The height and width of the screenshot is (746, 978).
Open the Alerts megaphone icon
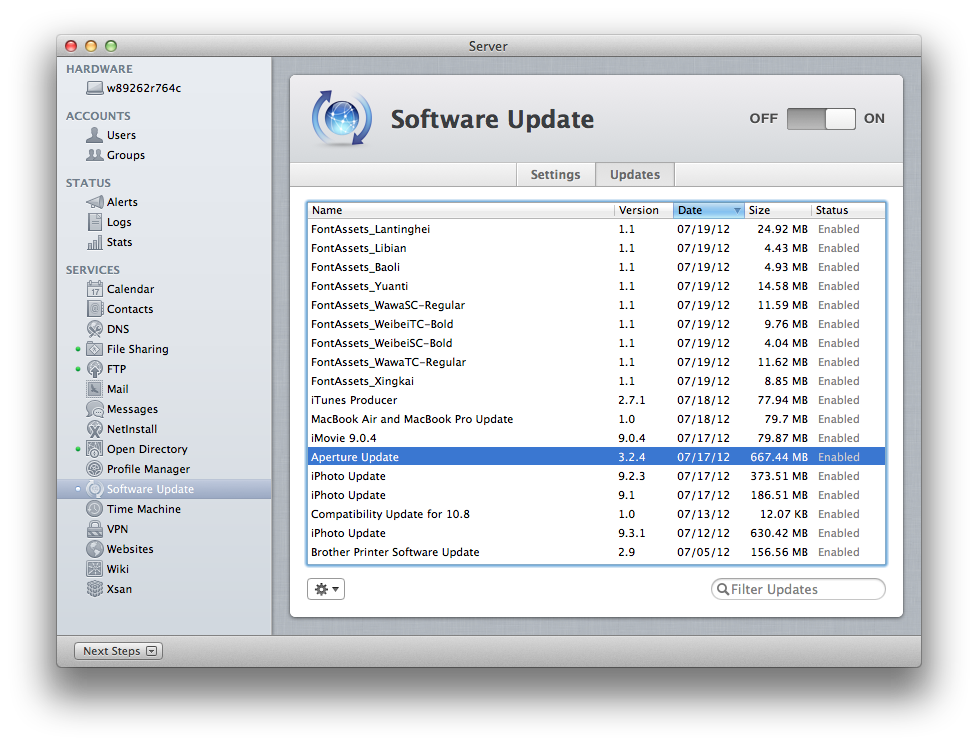tap(95, 202)
